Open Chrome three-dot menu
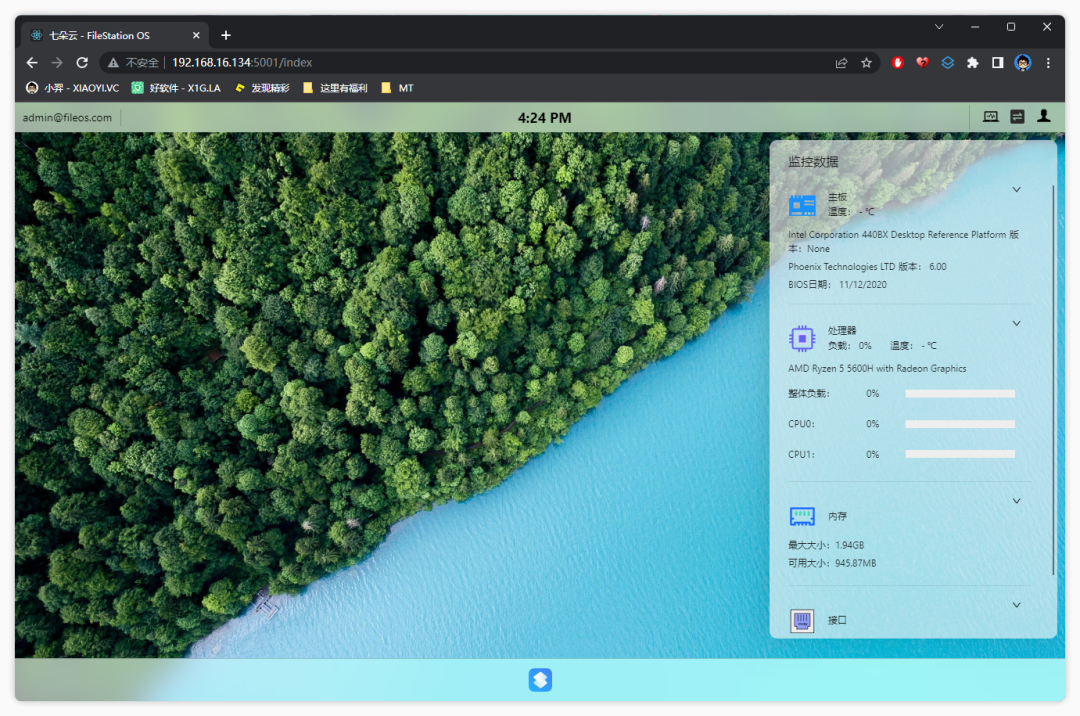Viewport: 1080px width, 716px height. (x=1048, y=63)
